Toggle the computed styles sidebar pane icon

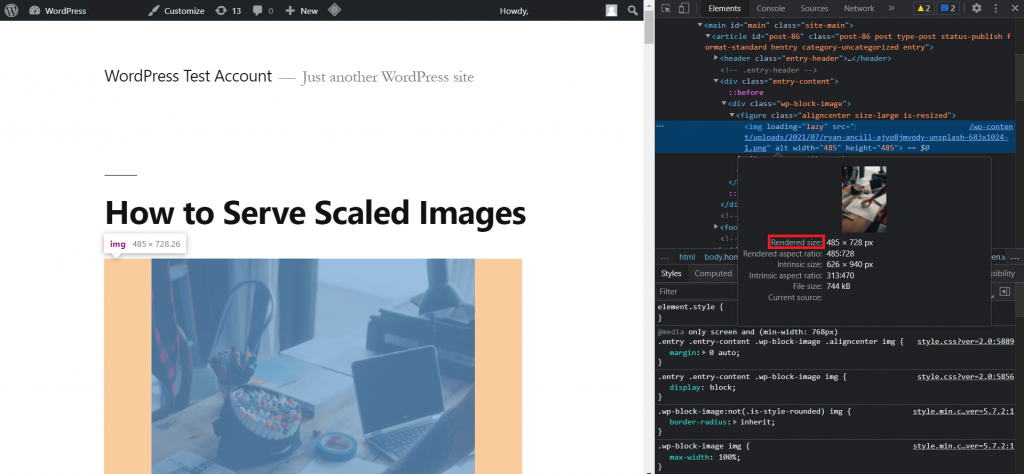coord(1004,291)
